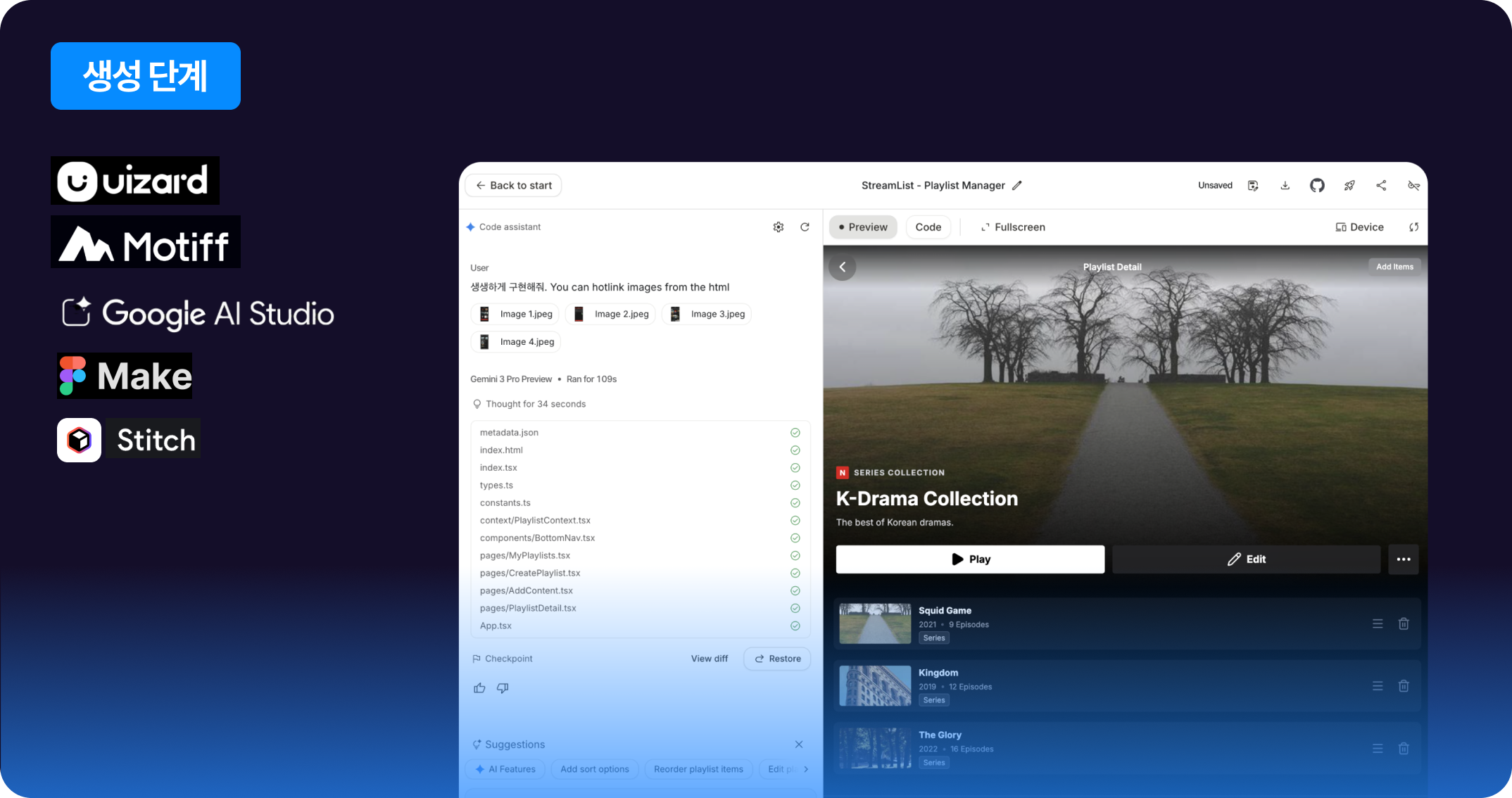Click the rocket deploy icon
Viewport: 1512px width, 798px height.
(x=1349, y=186)
